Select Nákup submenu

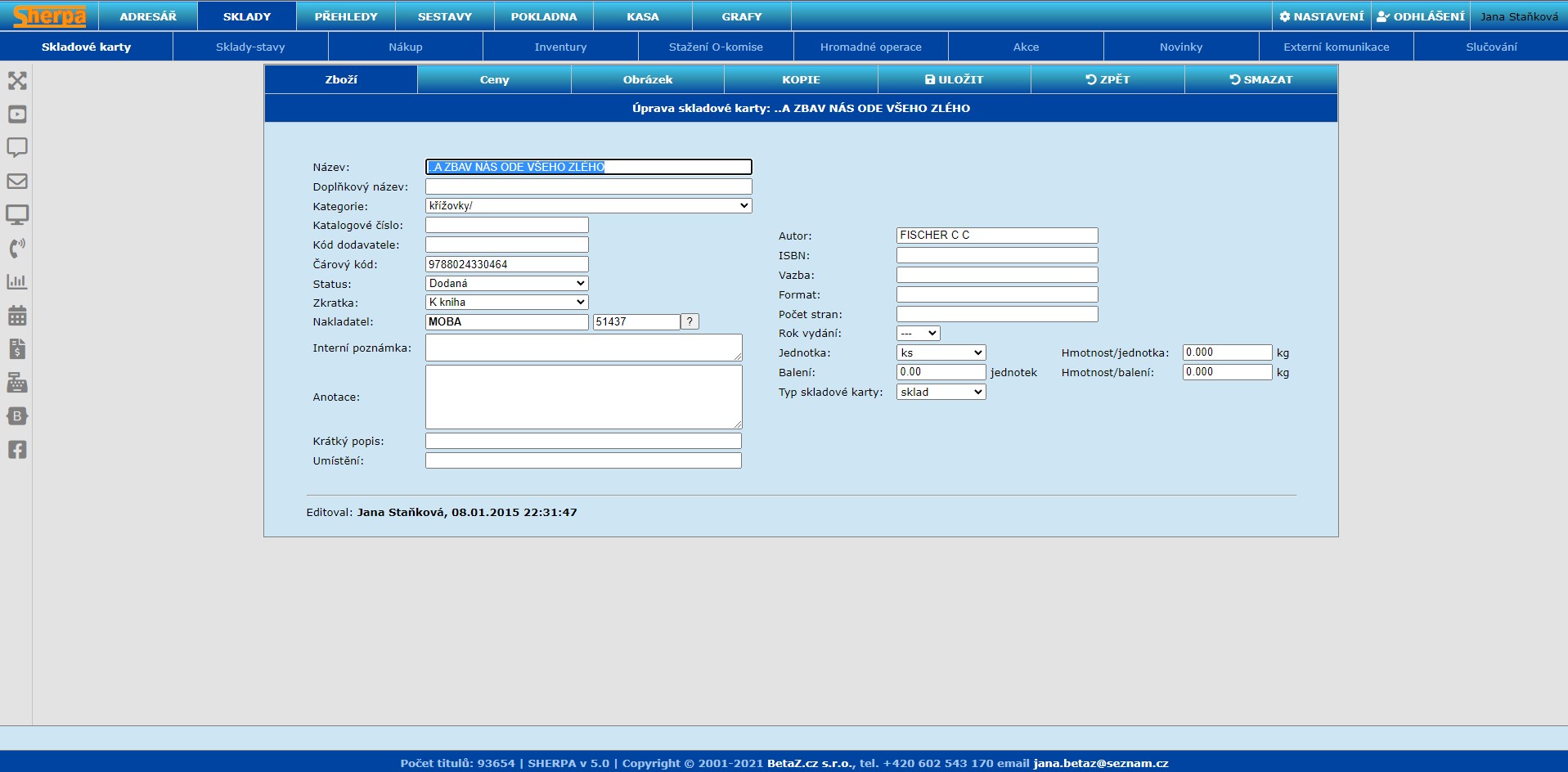point(406,47)
